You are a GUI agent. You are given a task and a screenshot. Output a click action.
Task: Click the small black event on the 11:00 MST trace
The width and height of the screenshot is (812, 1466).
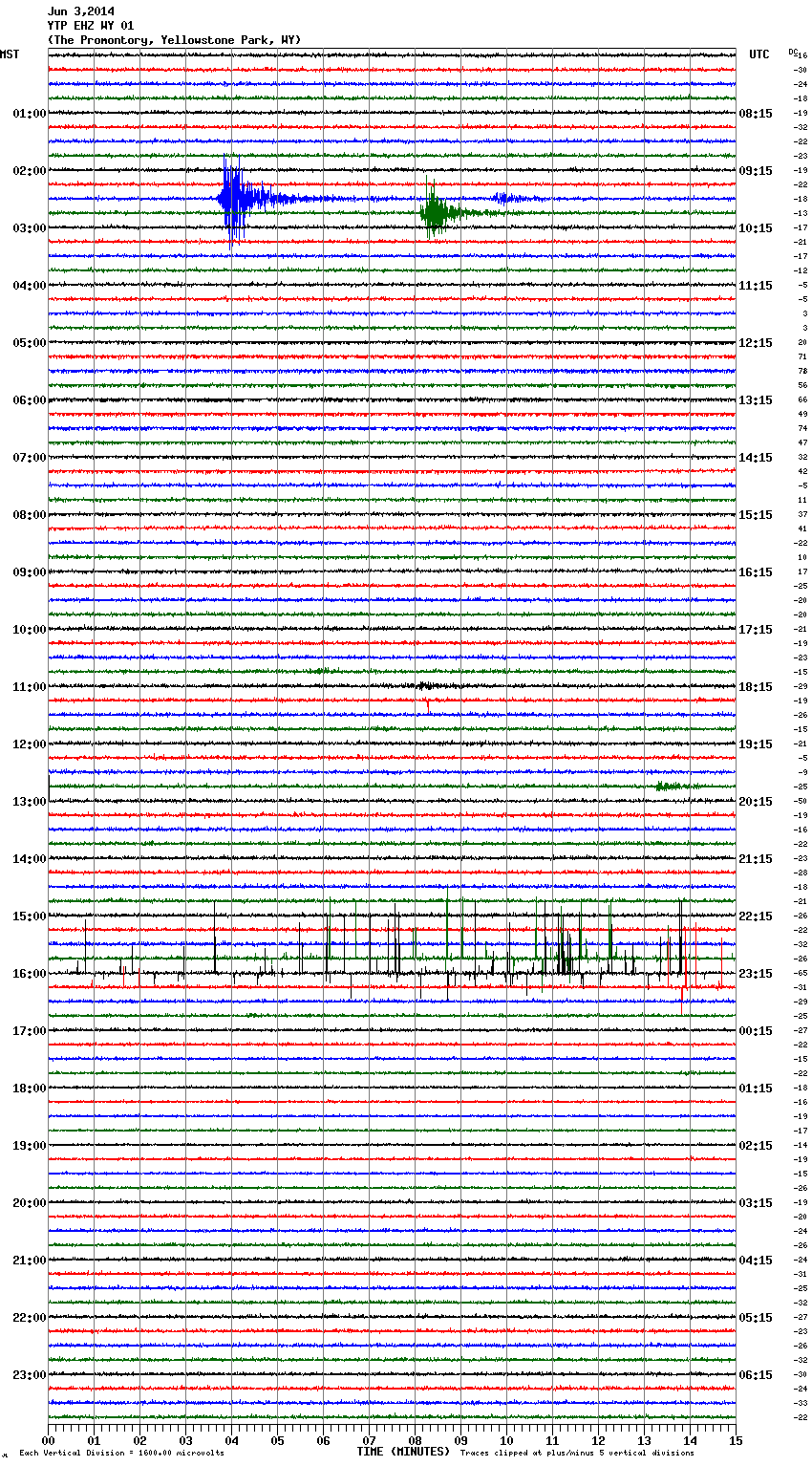point(426,685)
